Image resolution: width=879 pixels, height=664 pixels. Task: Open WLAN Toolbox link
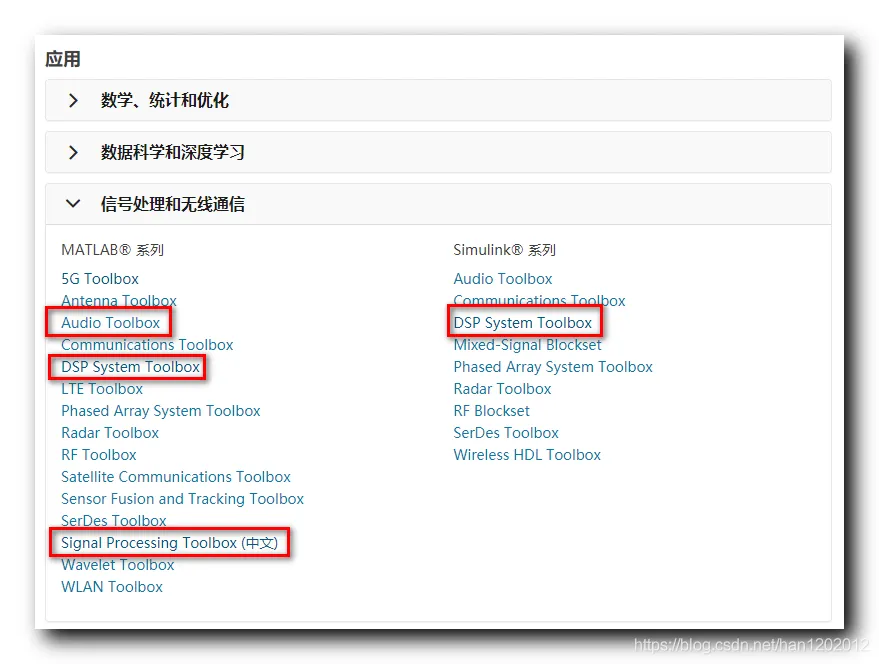coord(112,587)
